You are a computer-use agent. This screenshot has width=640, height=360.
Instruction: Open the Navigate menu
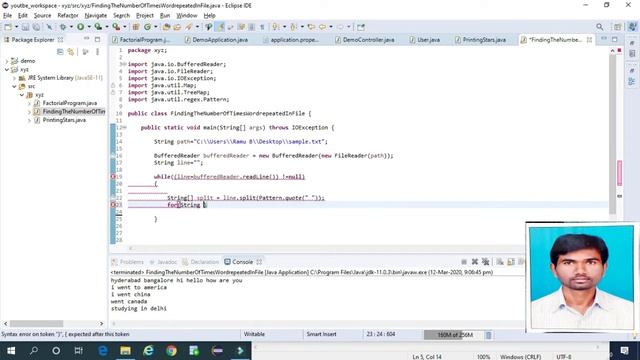[x=96, y=16]
